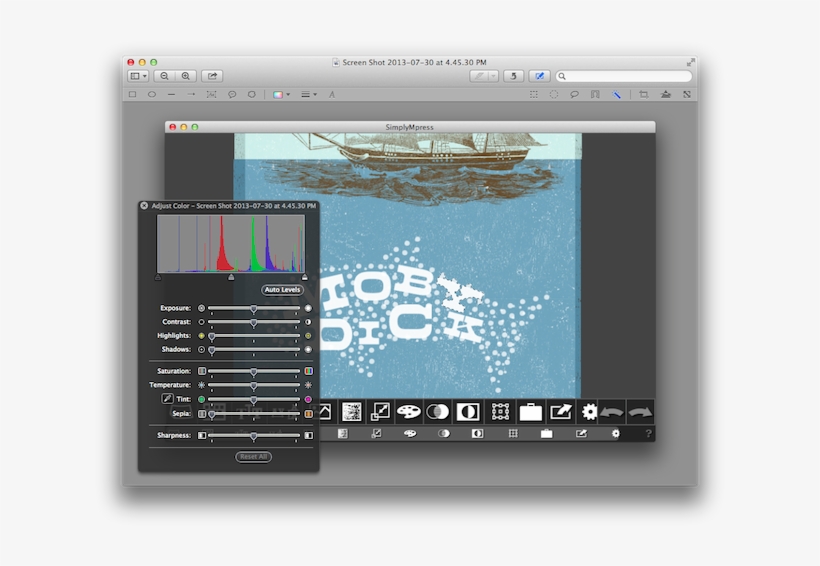Click the Temperature slider handle
The height and width of the screenshot is (566, 820).
(x=254, y=386)
